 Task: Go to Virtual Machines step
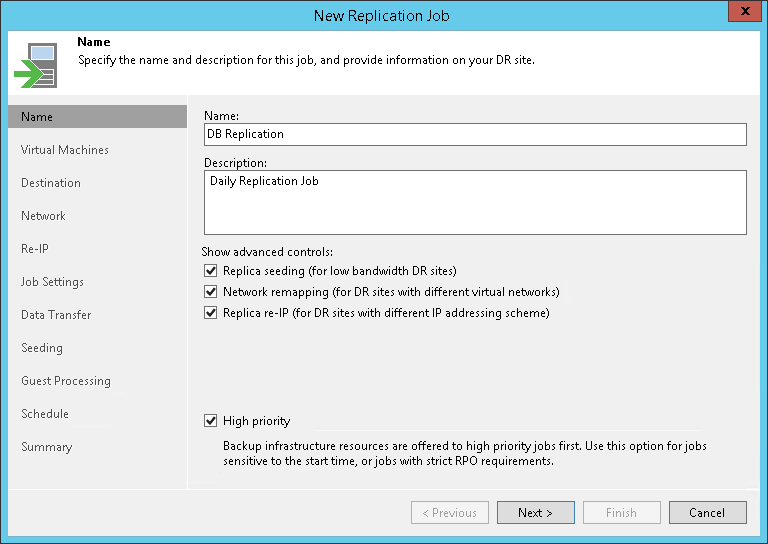click(x=65, y=150)
